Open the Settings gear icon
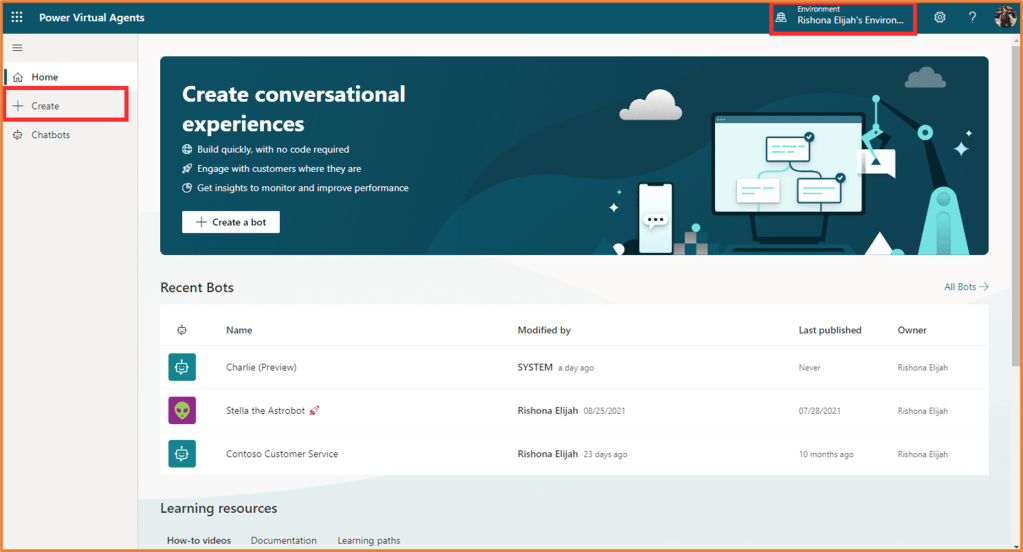The width and height of the screenshot is (1023, 552). [x=940, y=18]
